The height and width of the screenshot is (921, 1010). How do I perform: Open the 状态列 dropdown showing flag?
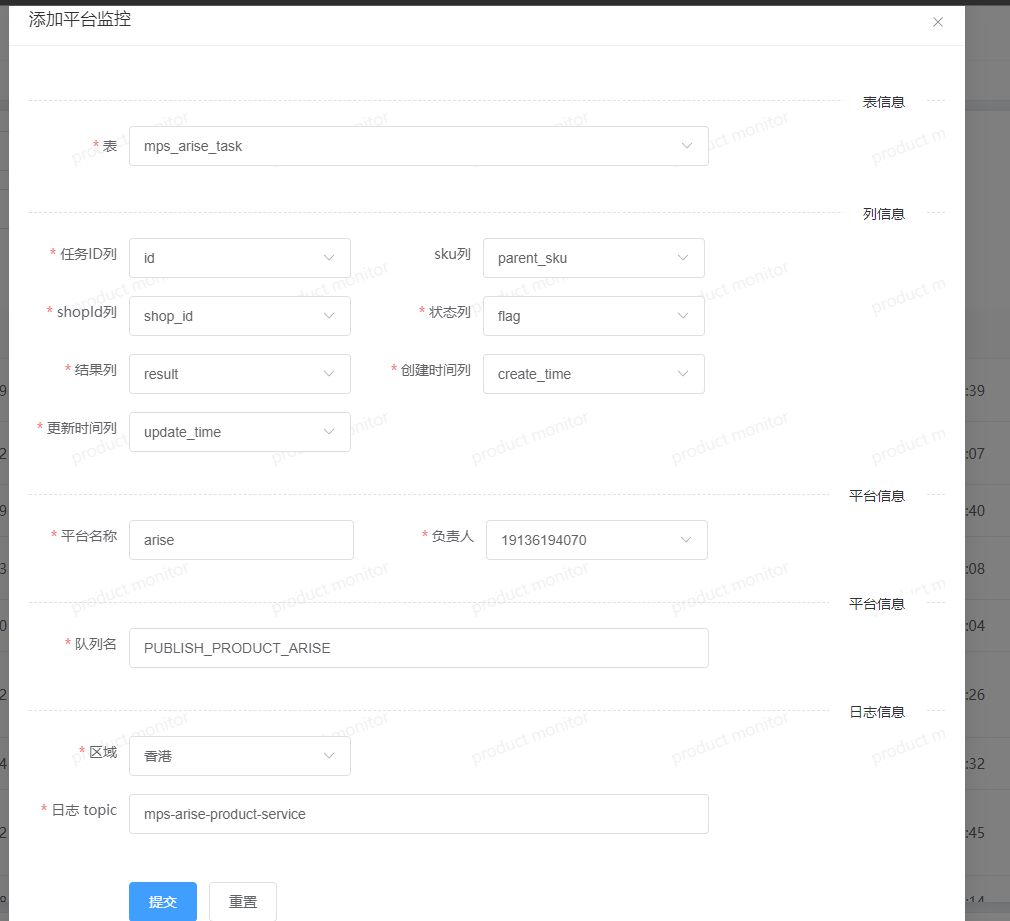point(580,316)
